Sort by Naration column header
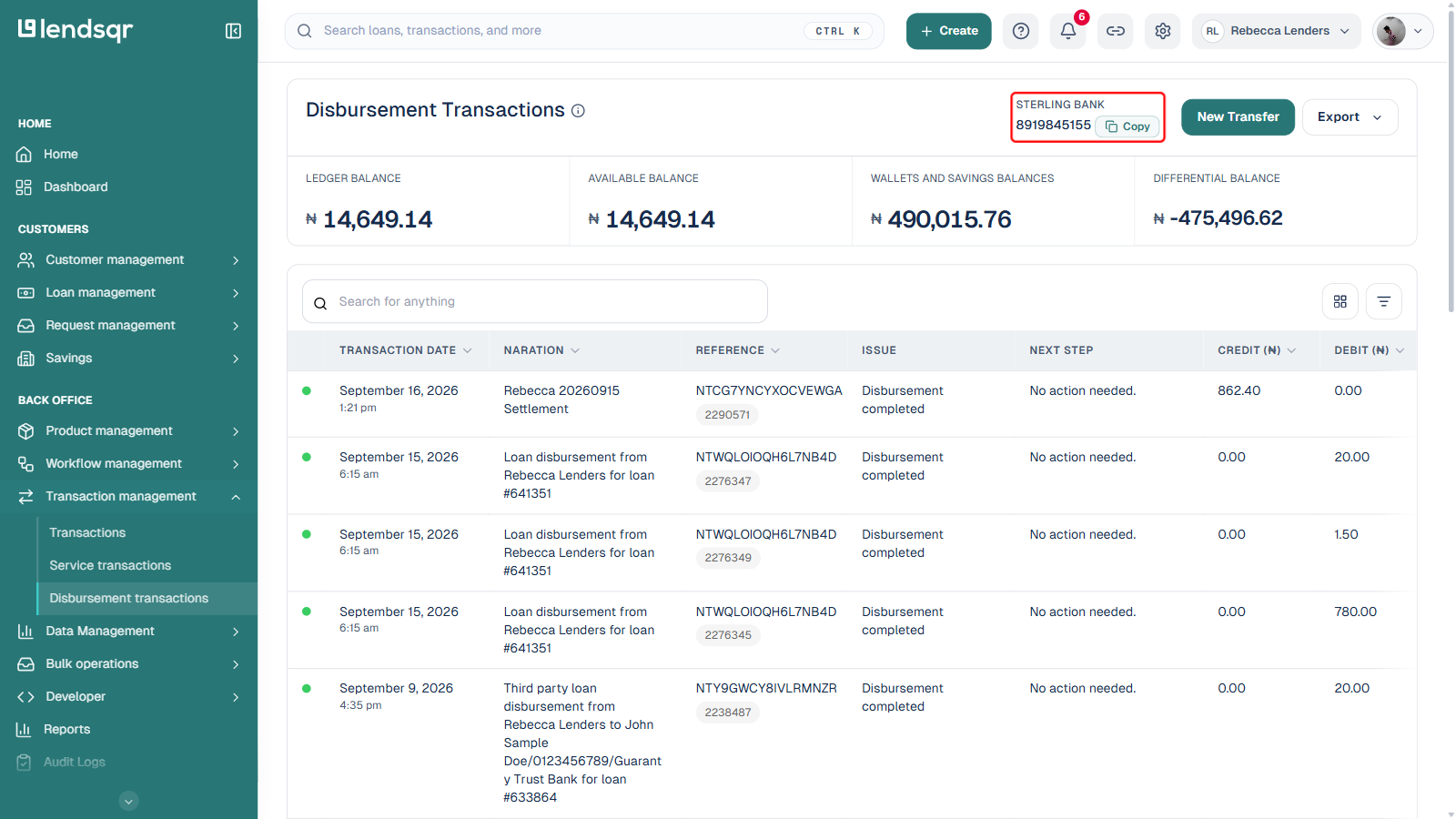 (541, 350)
